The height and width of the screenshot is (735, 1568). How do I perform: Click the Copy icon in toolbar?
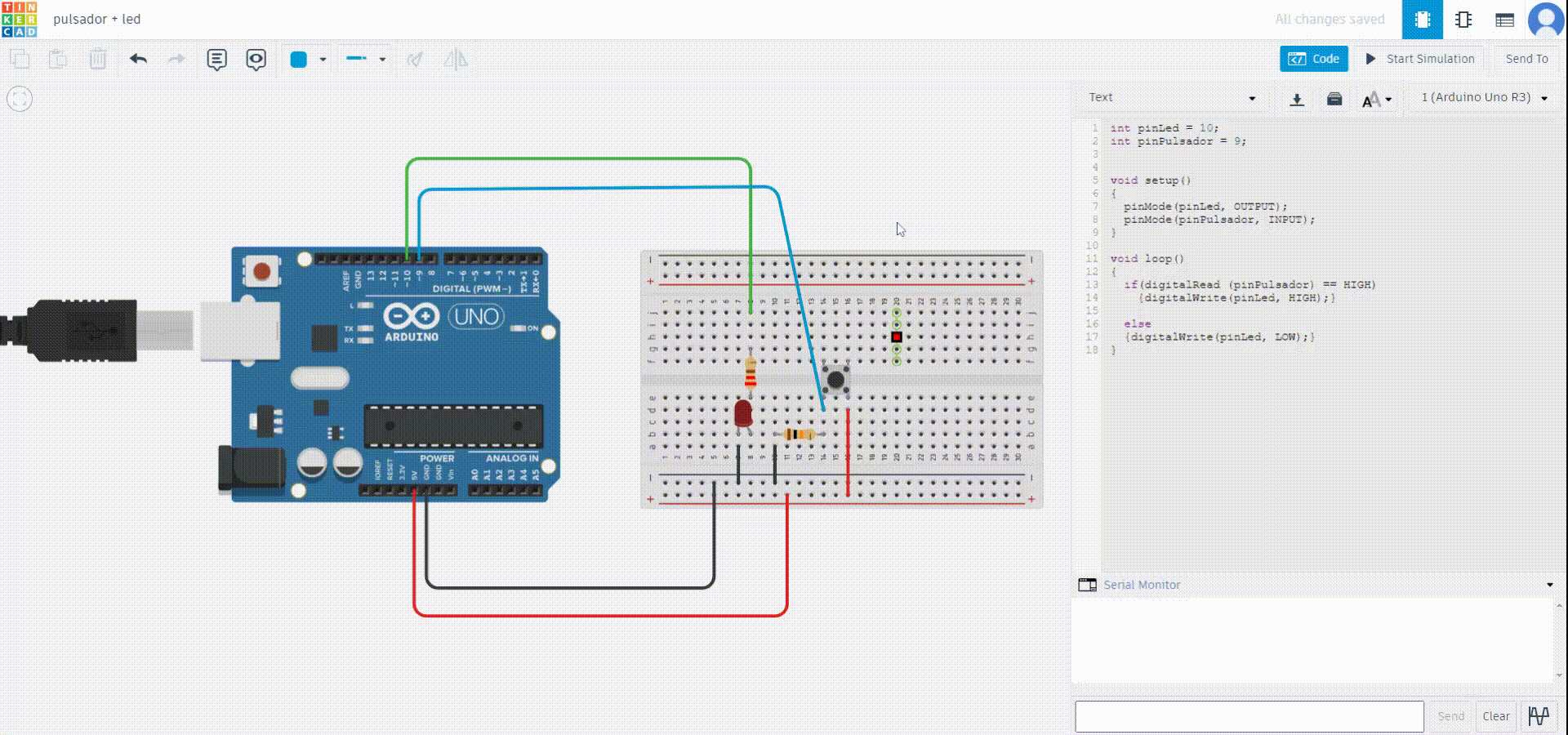point(20,59)
